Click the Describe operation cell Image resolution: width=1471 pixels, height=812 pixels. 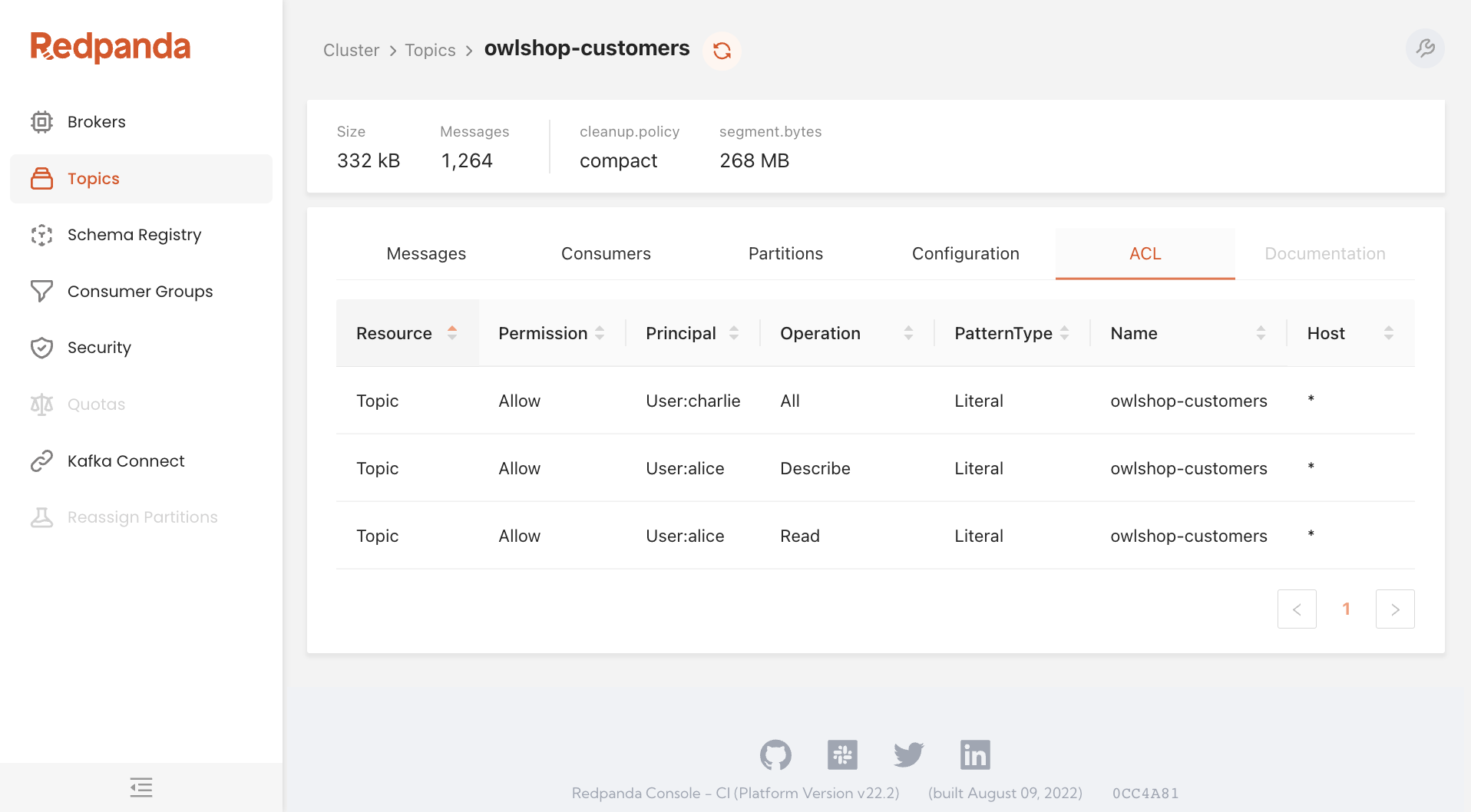point(815,468)
